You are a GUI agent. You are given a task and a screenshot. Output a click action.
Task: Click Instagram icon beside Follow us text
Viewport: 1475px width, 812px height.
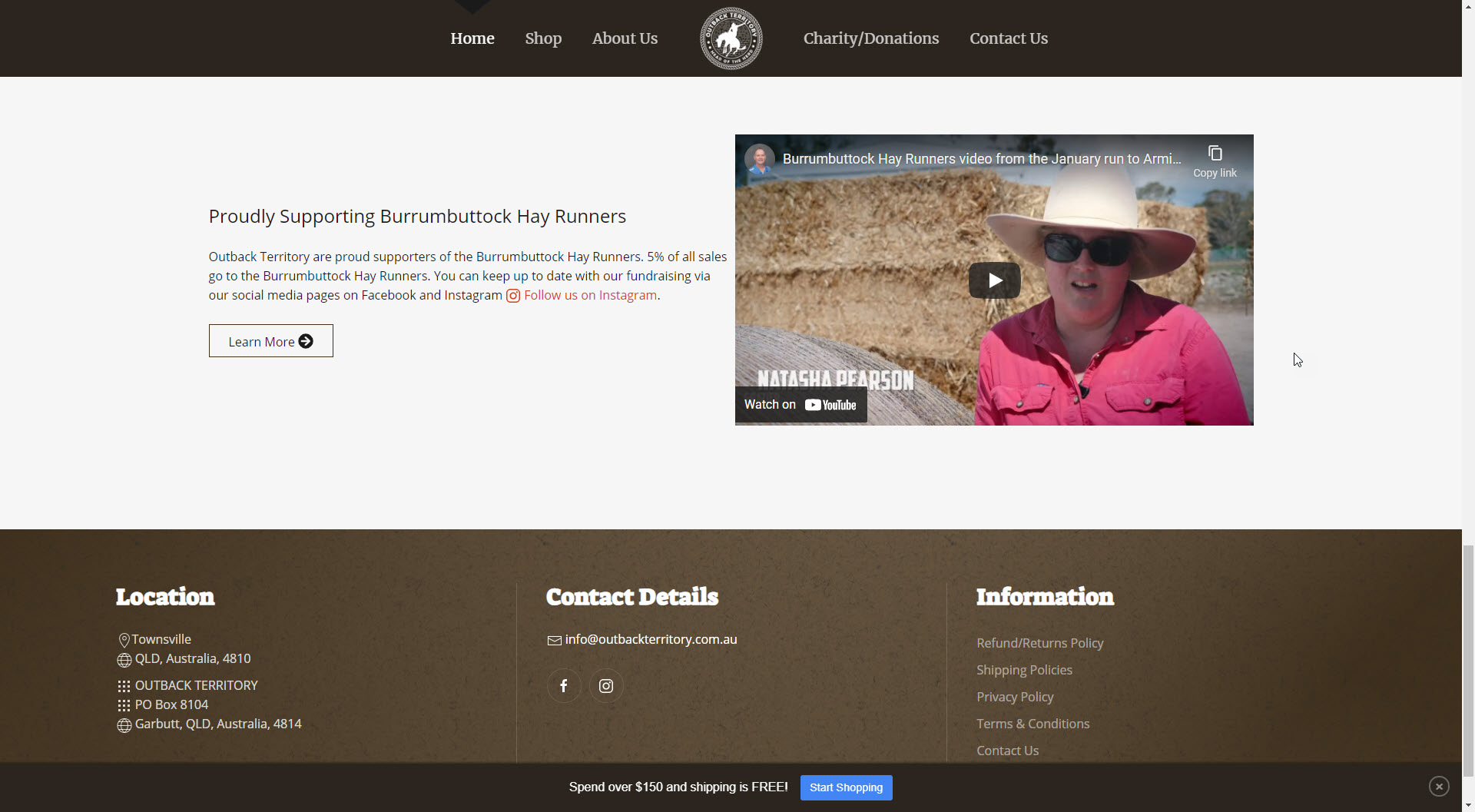[x=513, y=296]
